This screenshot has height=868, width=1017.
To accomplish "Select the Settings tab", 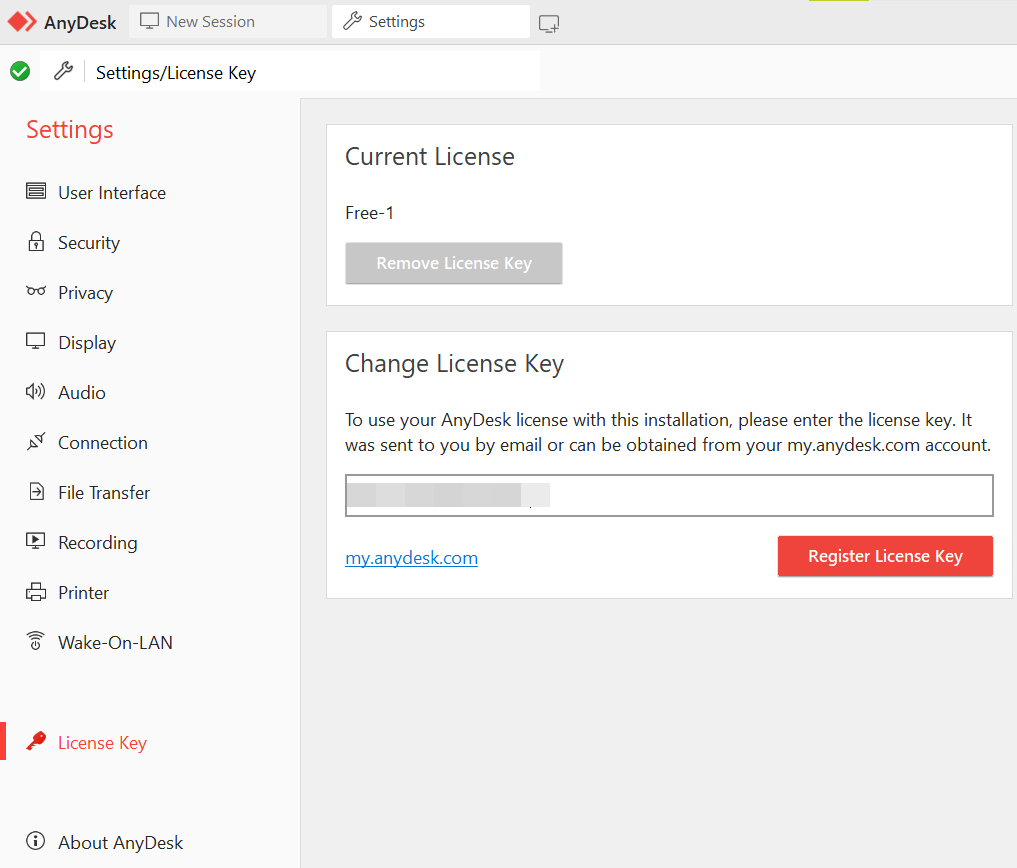I will (x=430, y=21).
